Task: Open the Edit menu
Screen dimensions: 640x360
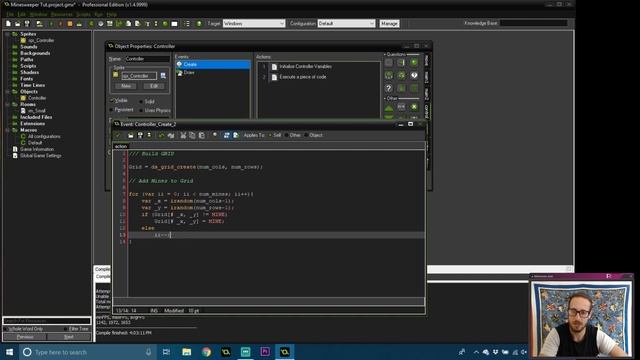Action: pyautogui.click(x=22, y=14)
